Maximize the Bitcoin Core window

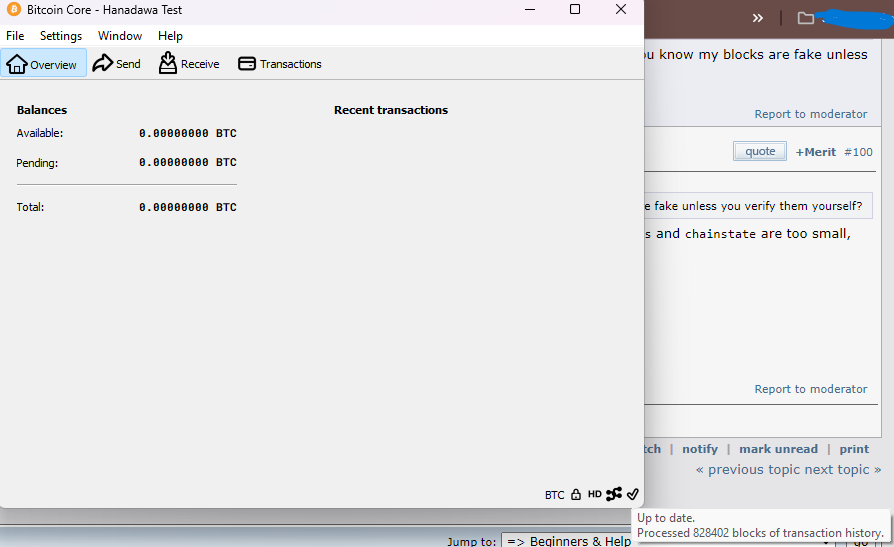click(575, 9)
